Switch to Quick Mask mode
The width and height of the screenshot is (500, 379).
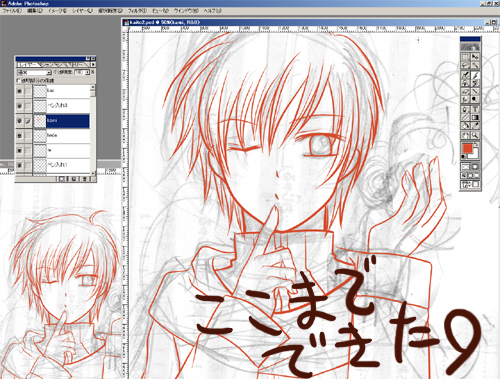click(x=475, y=166)
